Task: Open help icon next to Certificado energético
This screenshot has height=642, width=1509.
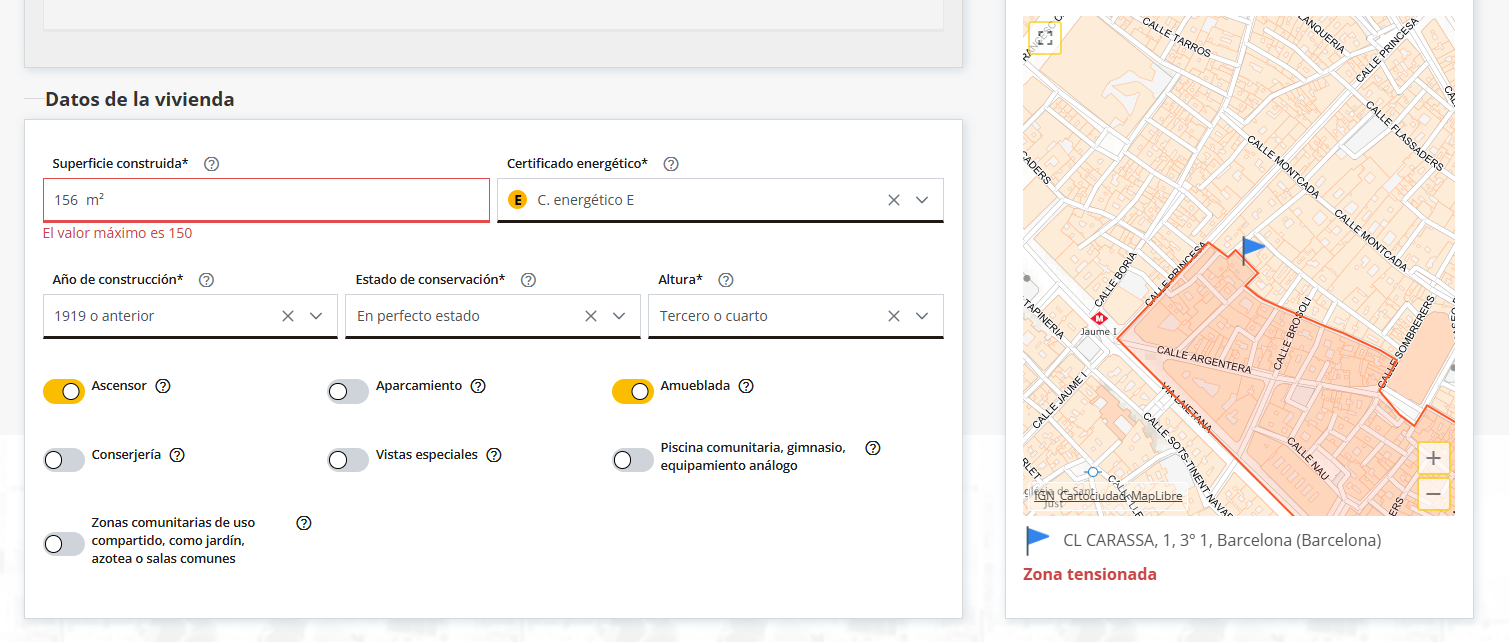Action: (x=671, y=164)
